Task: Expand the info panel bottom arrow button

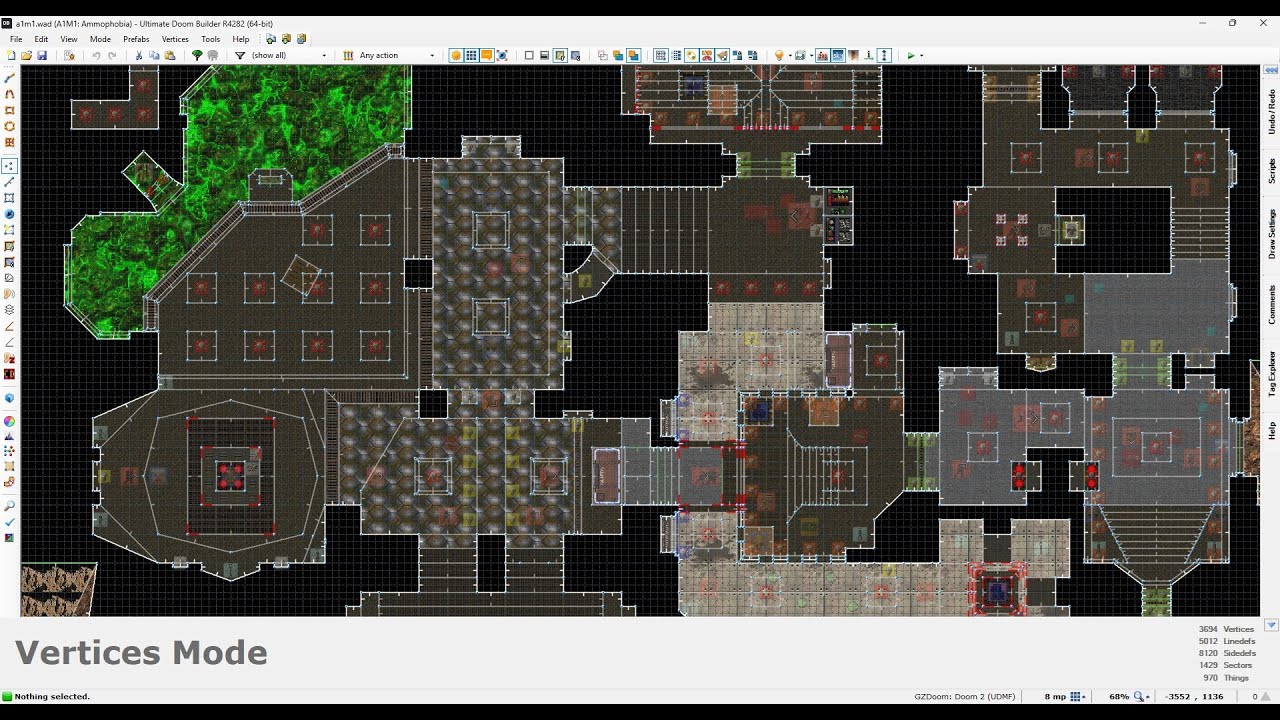Action: [x=1271, y=626]
